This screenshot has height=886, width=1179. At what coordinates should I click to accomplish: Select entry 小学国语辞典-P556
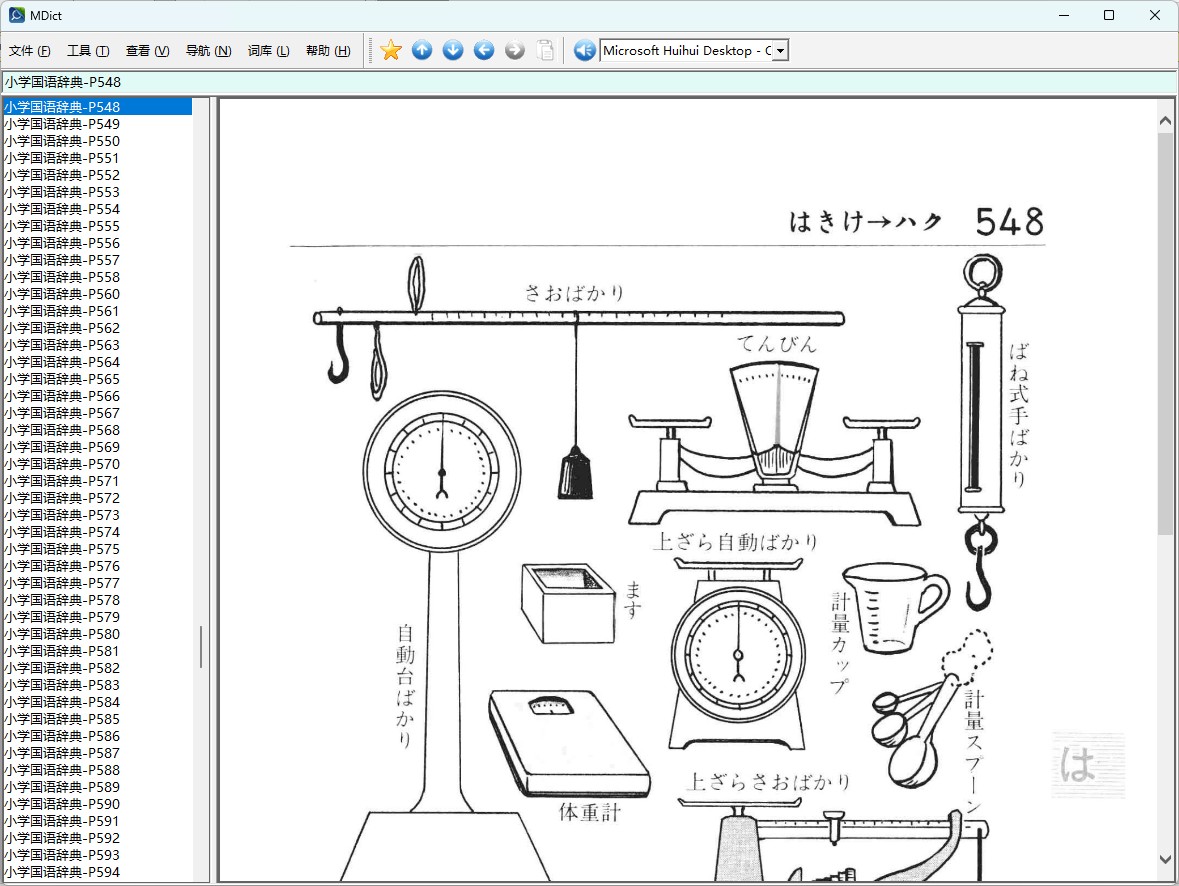click(97, 243)
